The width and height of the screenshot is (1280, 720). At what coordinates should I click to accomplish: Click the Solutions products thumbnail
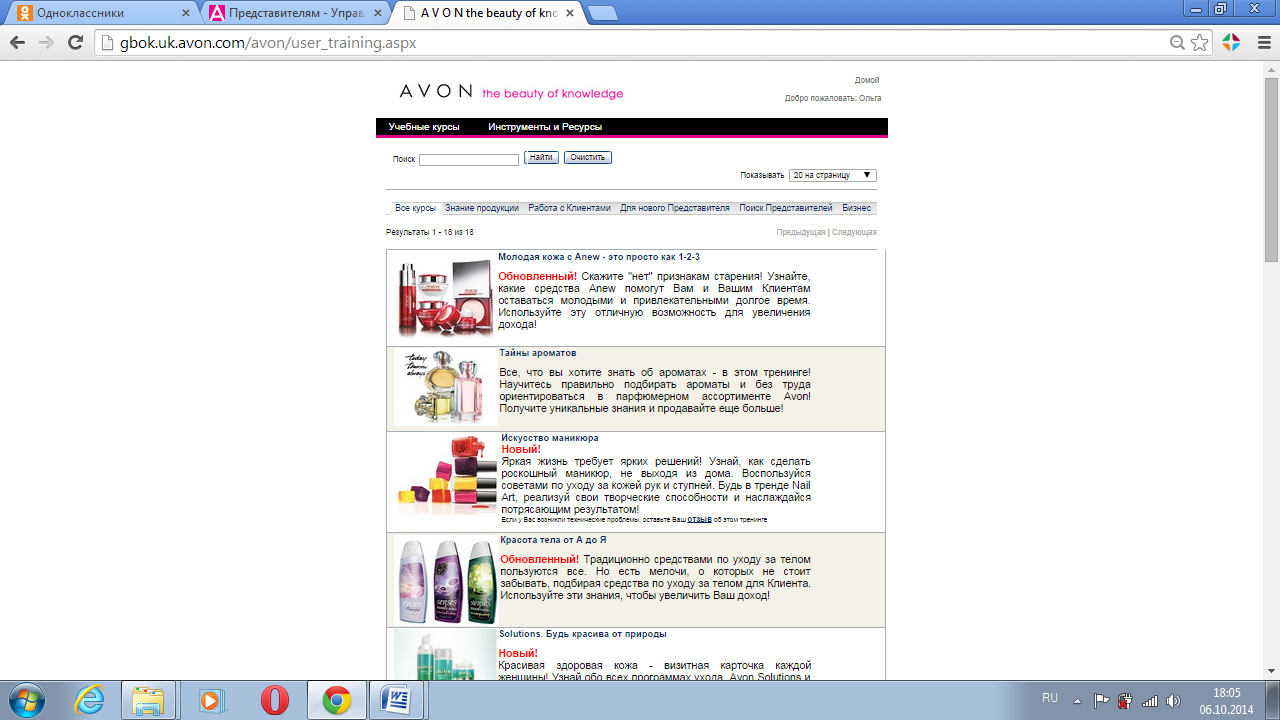pyautogui.click(x=445, y=655)
